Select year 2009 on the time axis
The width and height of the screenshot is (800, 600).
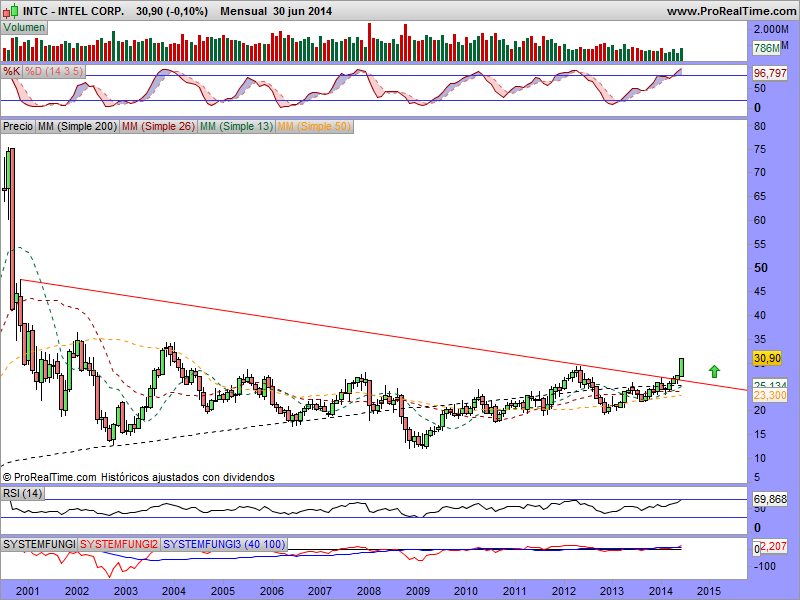coord(417,591)
